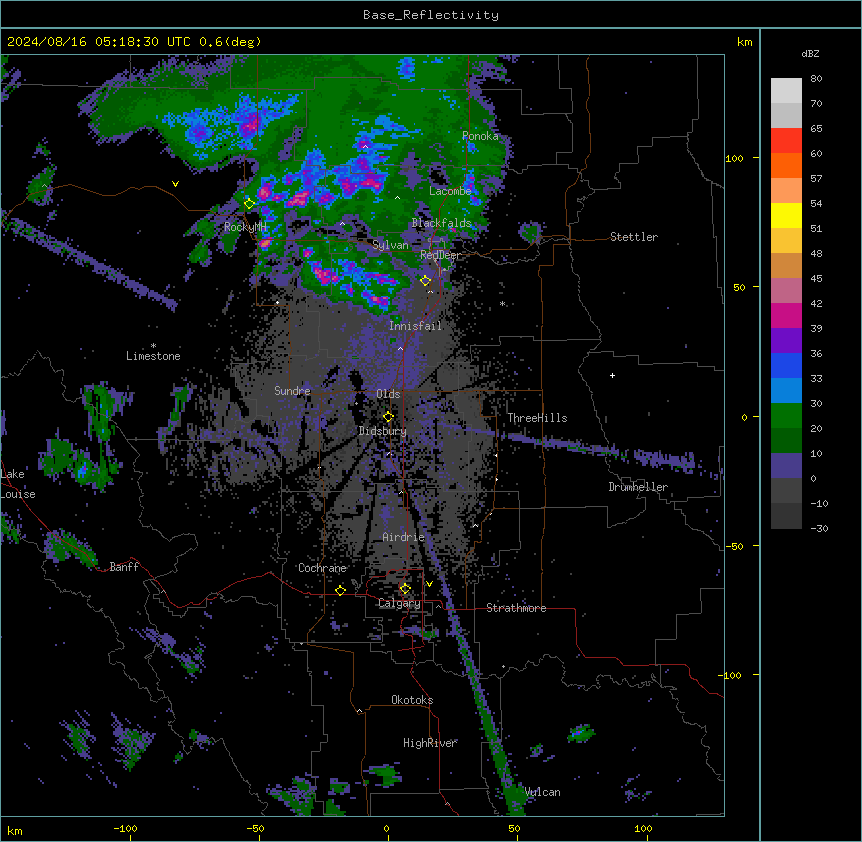Click the ThreeHills city label
This screenshot has width=862, height=842.
coord(537,418)
